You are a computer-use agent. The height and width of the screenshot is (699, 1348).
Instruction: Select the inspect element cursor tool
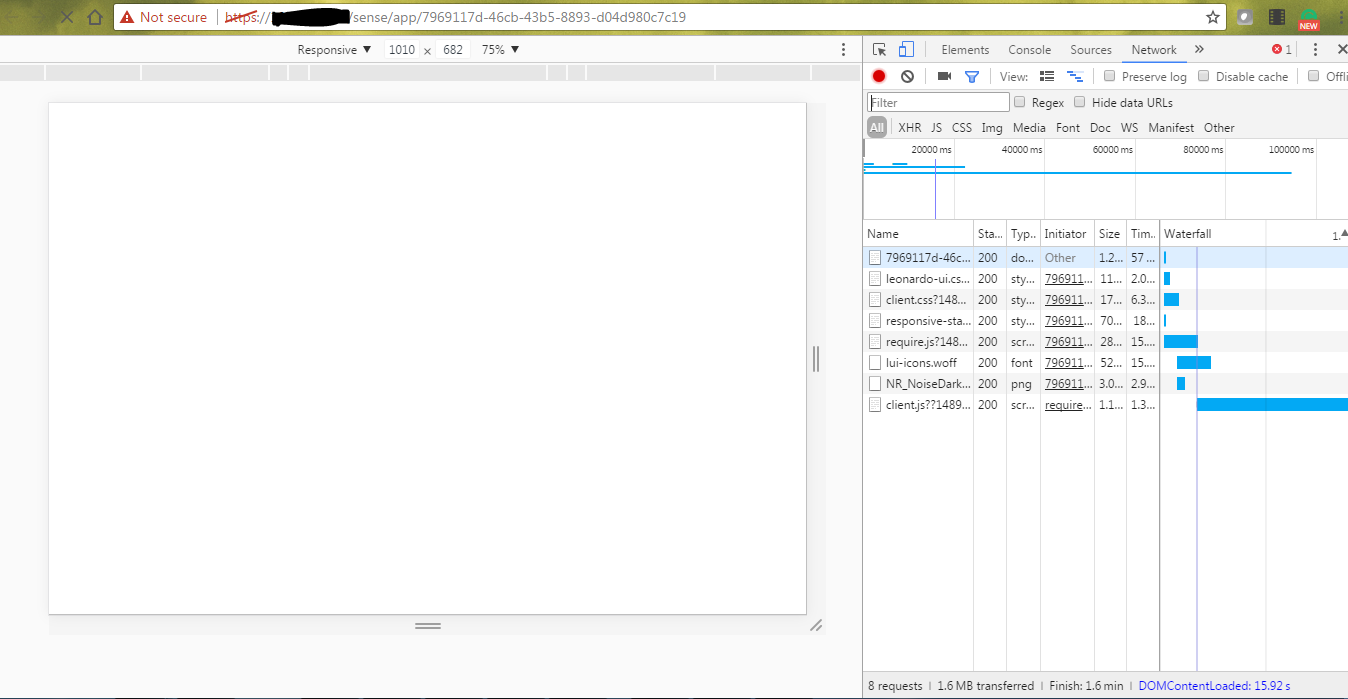click(x=878, y=49)
